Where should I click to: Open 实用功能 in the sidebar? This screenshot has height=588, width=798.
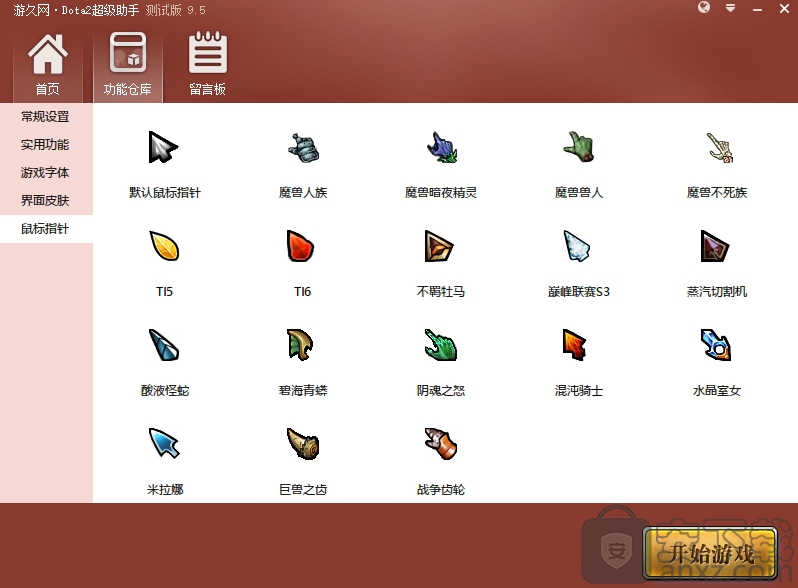click(x=46, y=145)
